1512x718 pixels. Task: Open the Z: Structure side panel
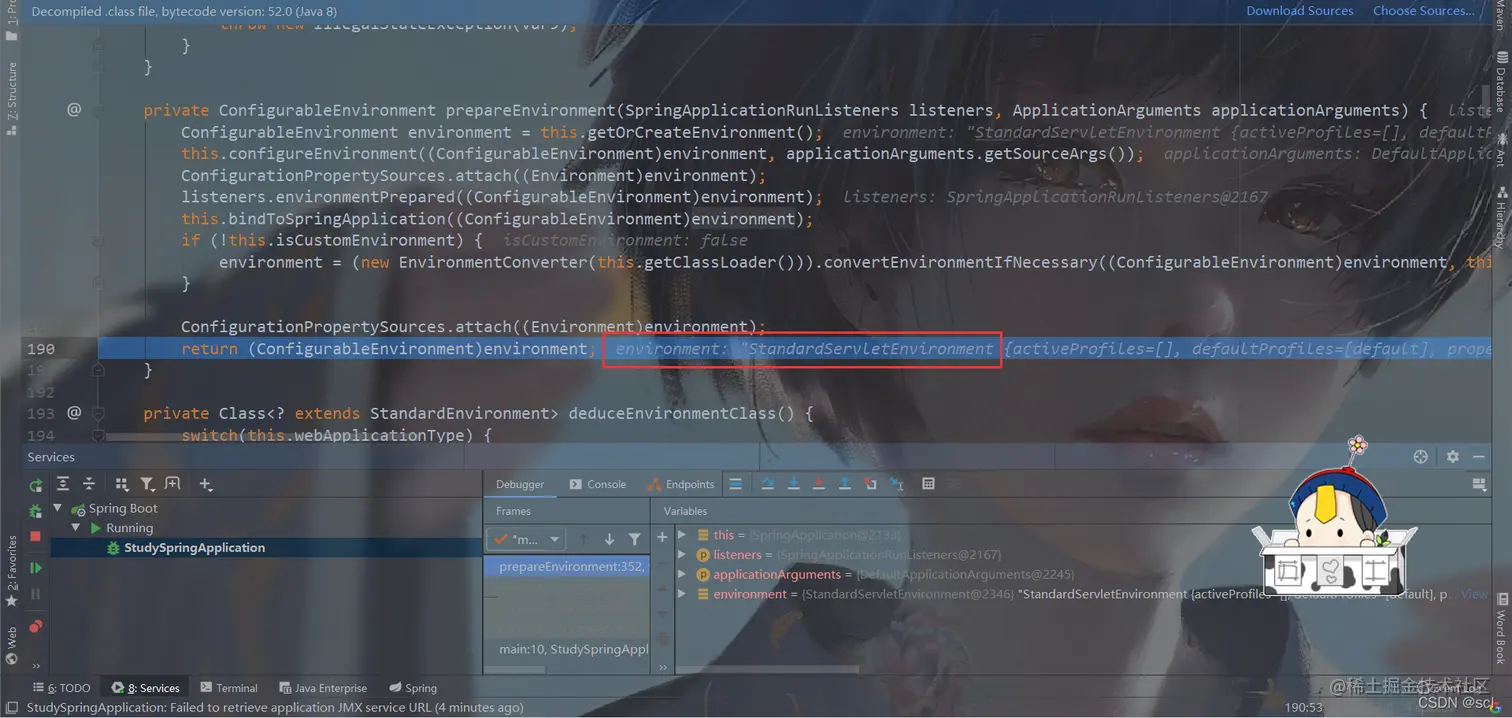tap(11, 98)
